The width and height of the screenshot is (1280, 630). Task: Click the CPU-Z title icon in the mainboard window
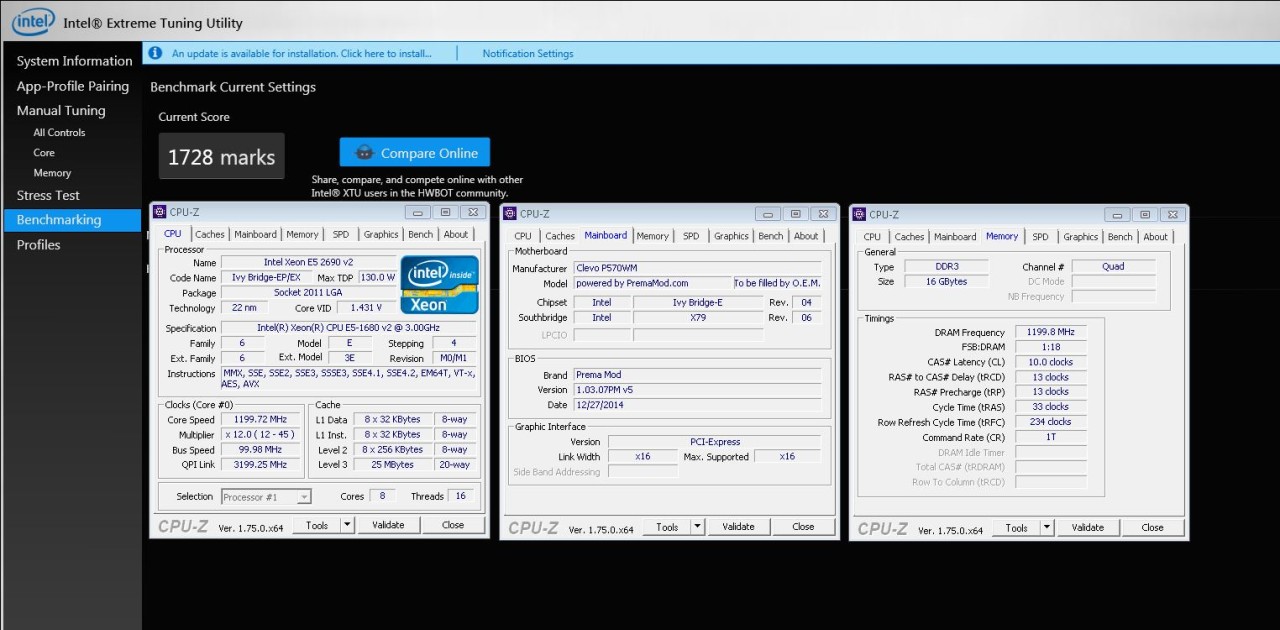point(510,213)
